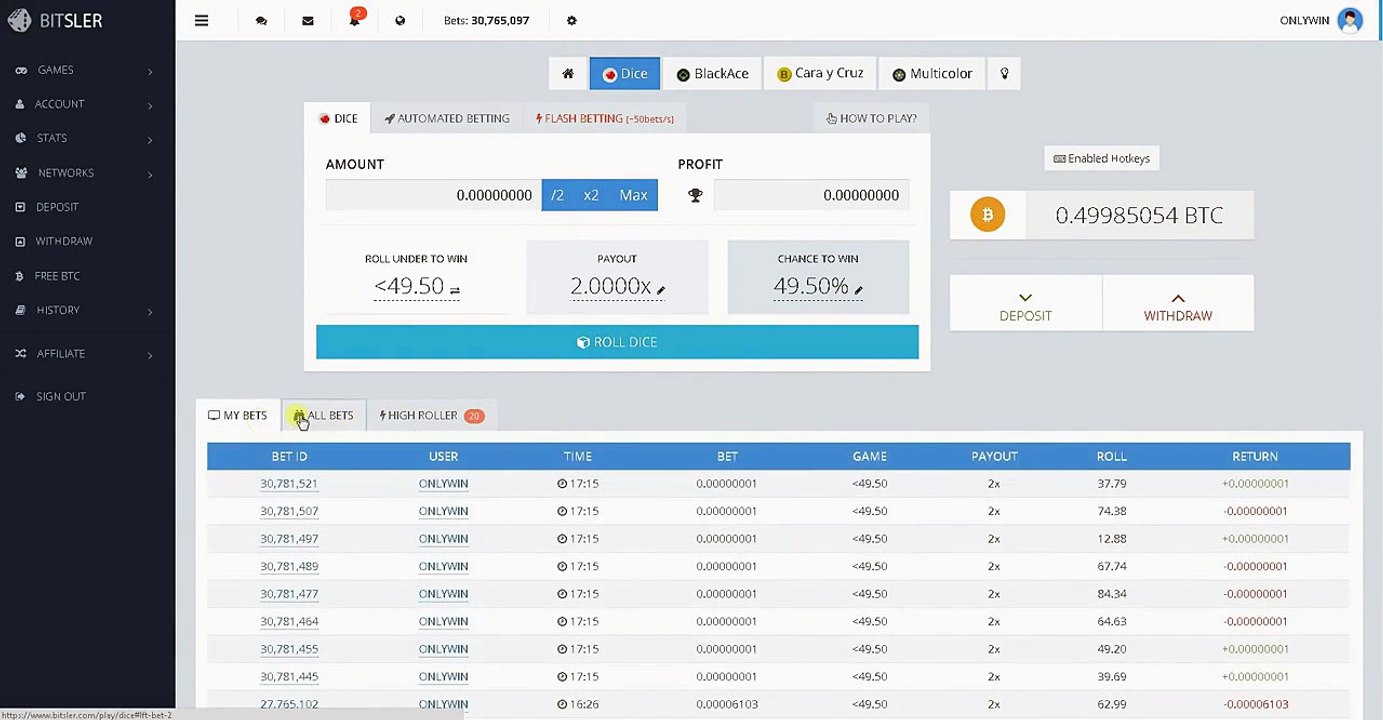The image size is (1383, 720).
Task: Click the Bets: 30,765,097 counter
Action: tap(487, 20)
